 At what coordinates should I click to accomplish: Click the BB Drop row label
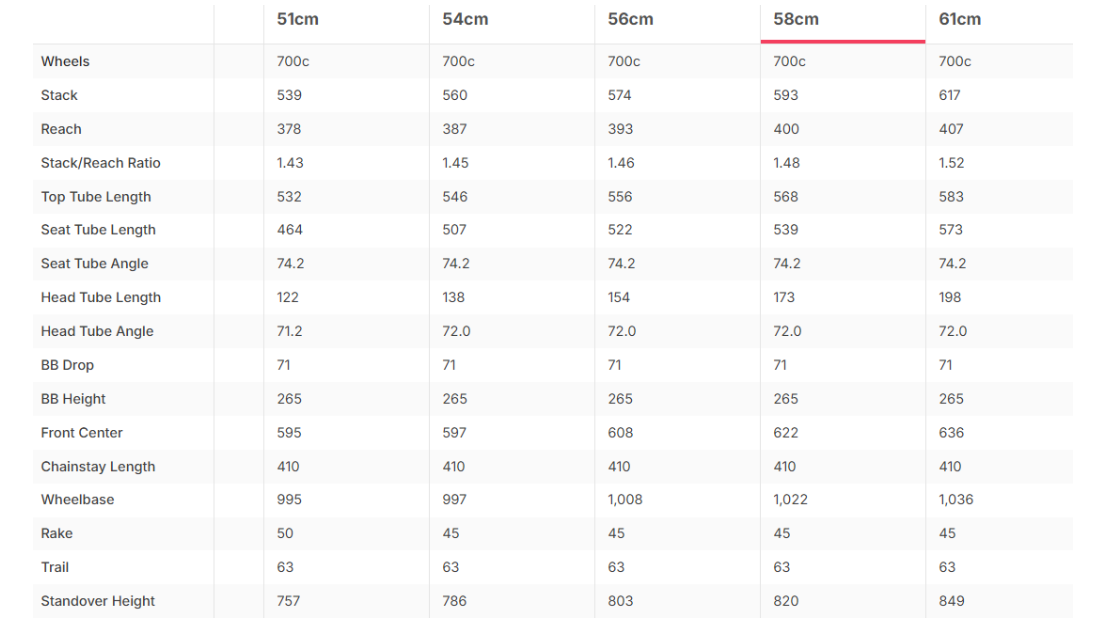coord(67,365)
